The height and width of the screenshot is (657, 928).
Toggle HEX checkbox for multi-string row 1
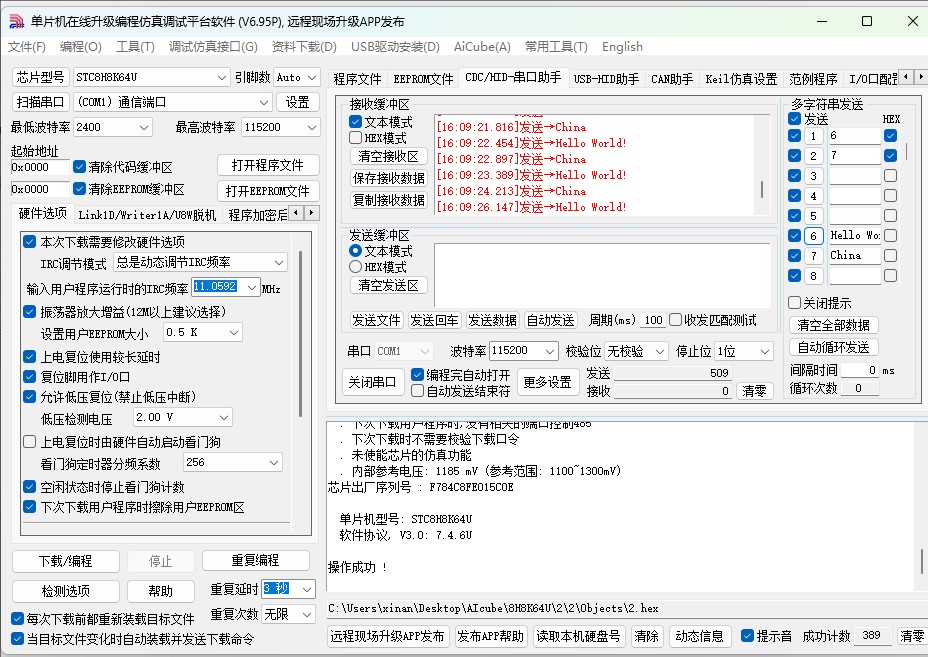[890, 136]
